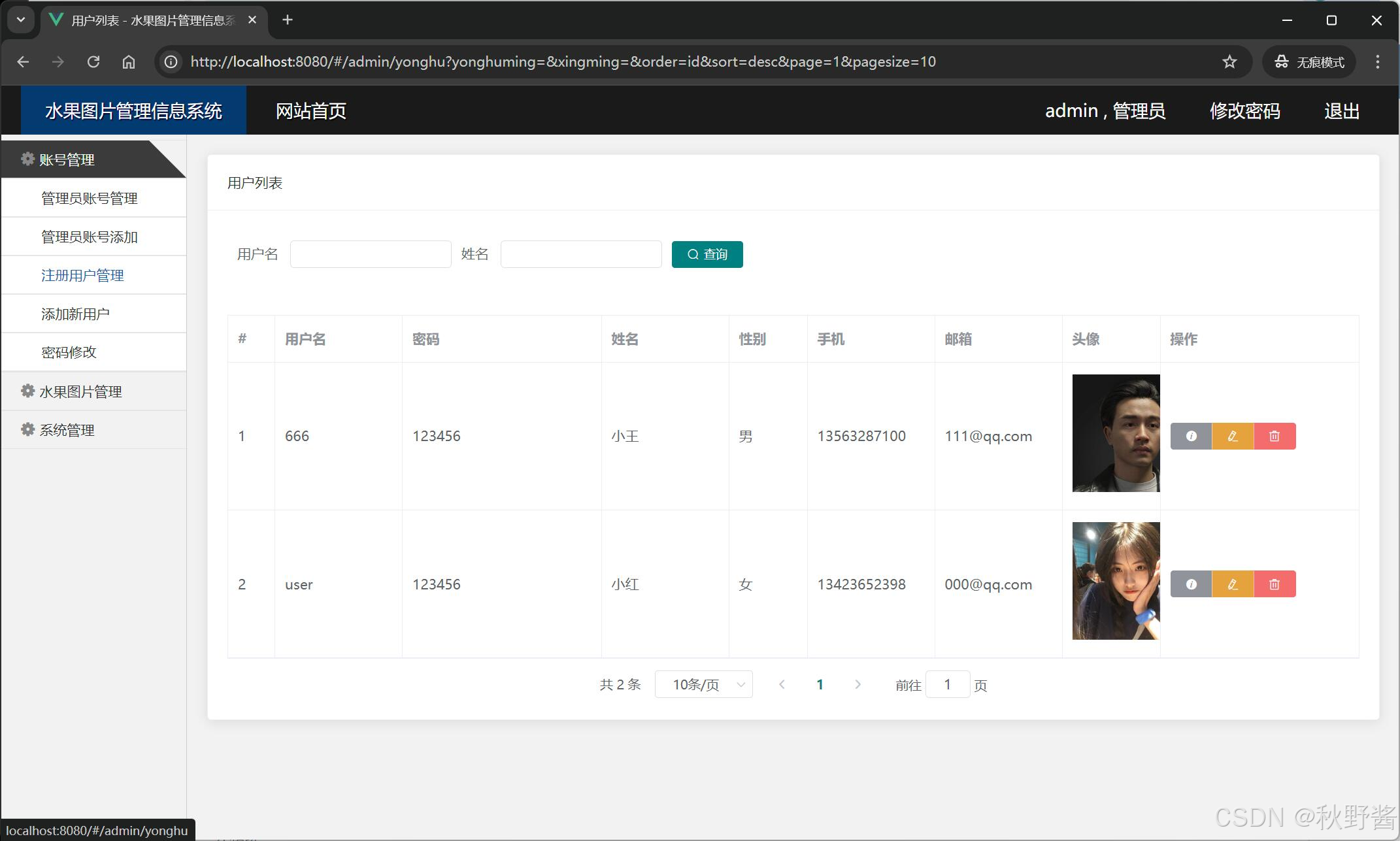Image resolution: width=1400 pixels, height=841 pixels.
Task: Open the 10条/页 page size dropdown
Action: (704, 685)
